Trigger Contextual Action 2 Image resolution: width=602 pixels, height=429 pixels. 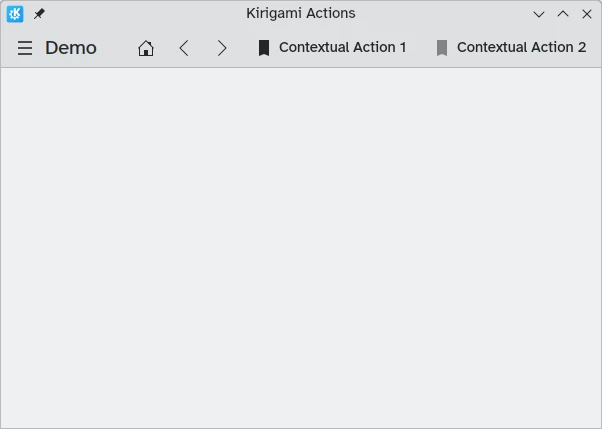point(511,48)
